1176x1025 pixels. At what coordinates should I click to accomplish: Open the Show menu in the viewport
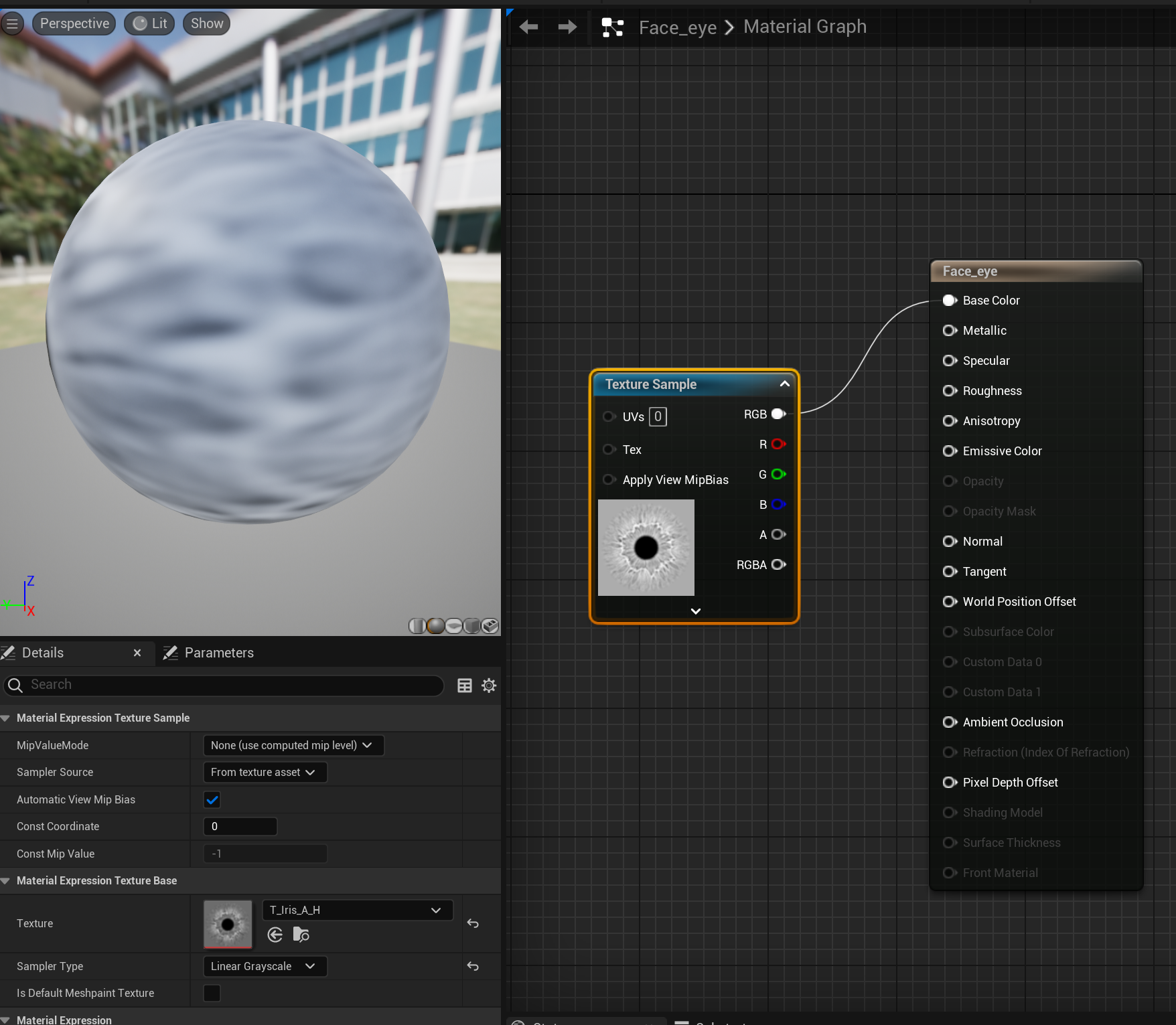206,23
